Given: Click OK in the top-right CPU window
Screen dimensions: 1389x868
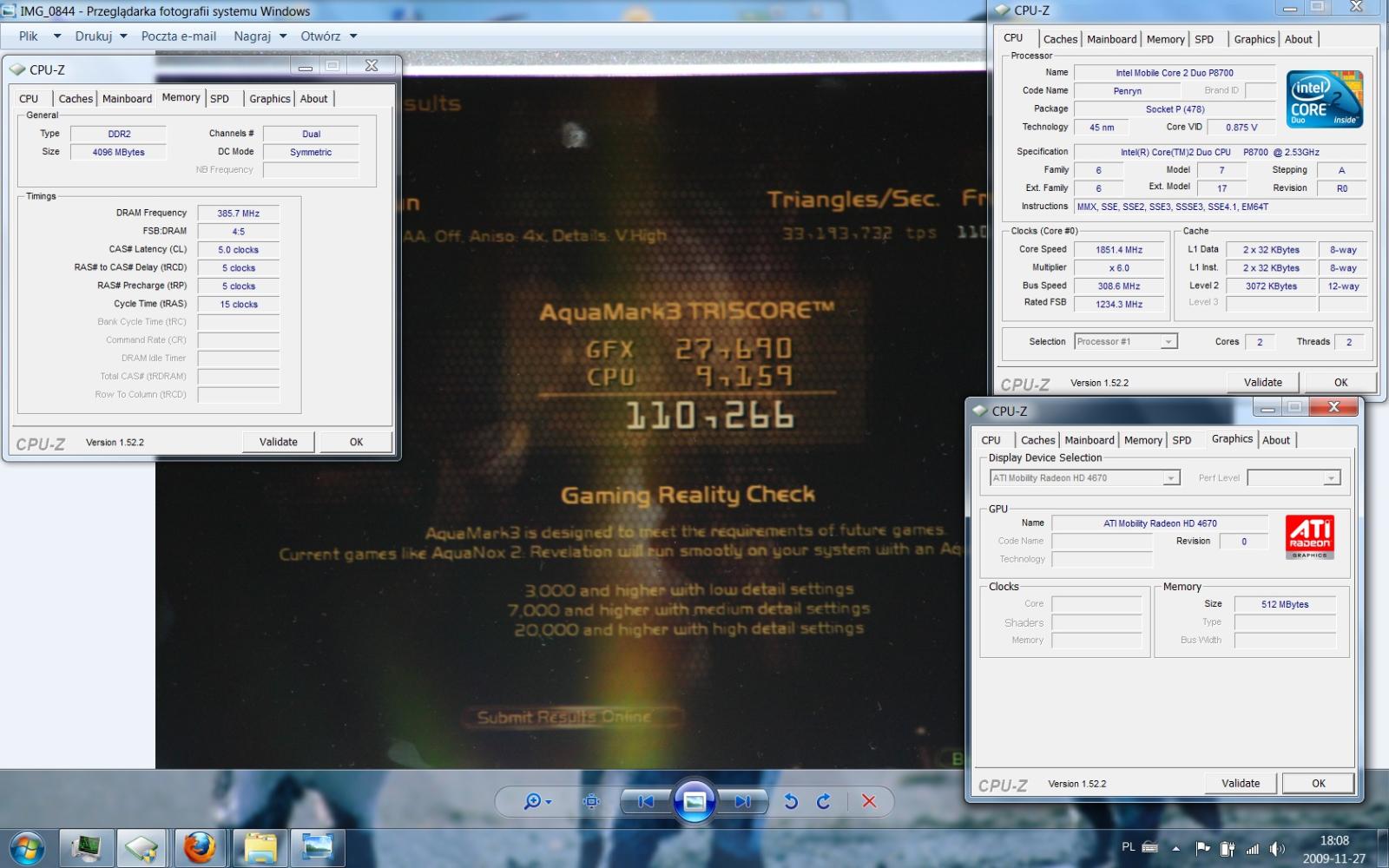Looking at the screenshot, I should (x=1340, y=382).
